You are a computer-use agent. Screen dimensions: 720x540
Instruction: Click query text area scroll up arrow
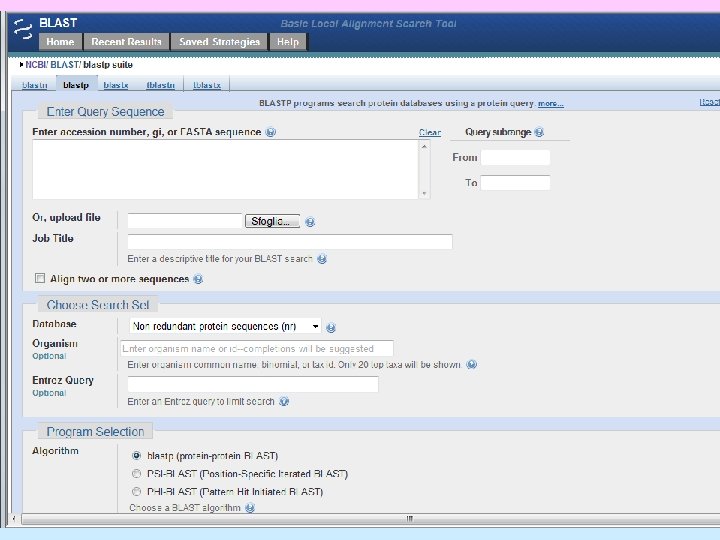point(424,146)
